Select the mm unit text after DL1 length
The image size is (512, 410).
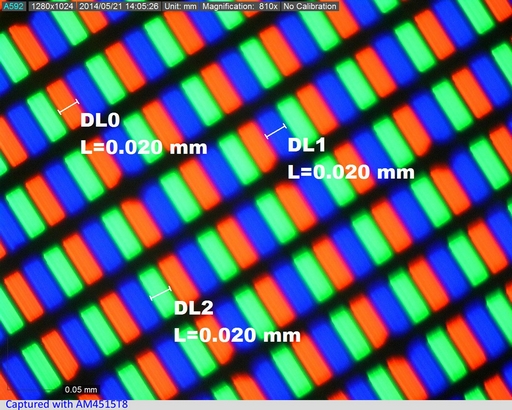point(396,173)
